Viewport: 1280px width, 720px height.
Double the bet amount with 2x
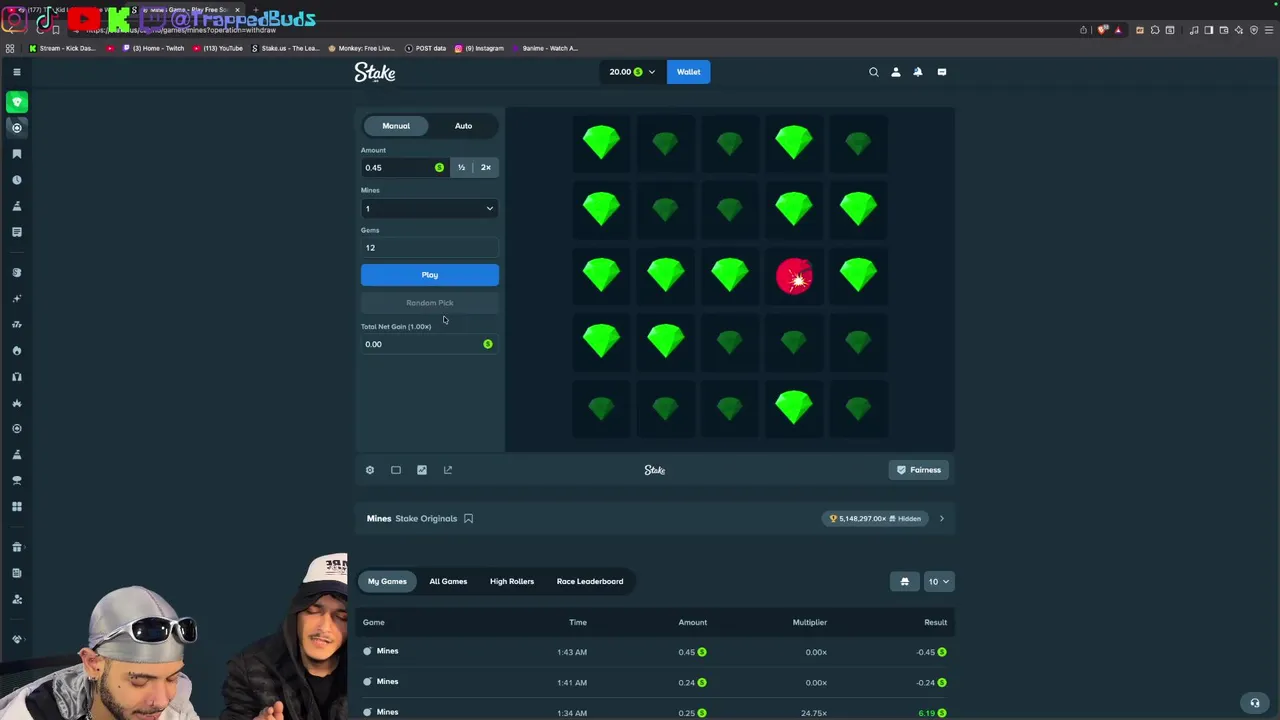[x=486, y=168]
